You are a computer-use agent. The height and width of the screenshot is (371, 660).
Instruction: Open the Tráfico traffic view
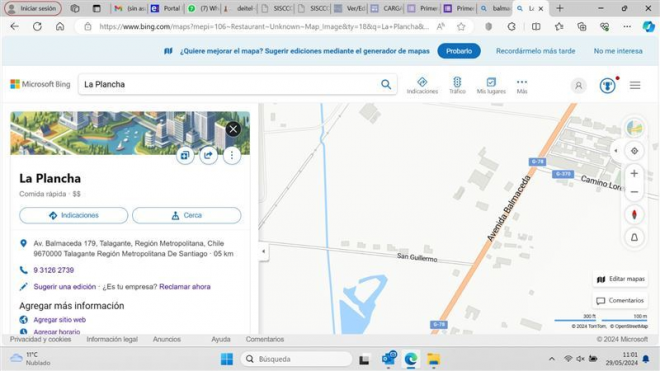click(457, 85)
